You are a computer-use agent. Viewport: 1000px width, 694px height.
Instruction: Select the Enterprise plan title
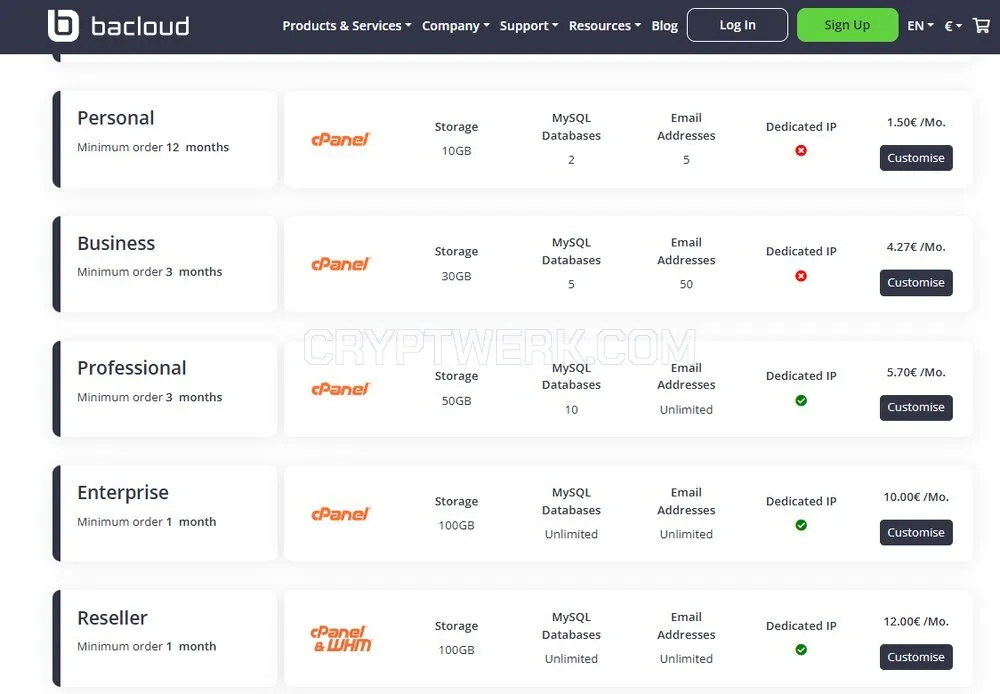(x=123, y=492)
